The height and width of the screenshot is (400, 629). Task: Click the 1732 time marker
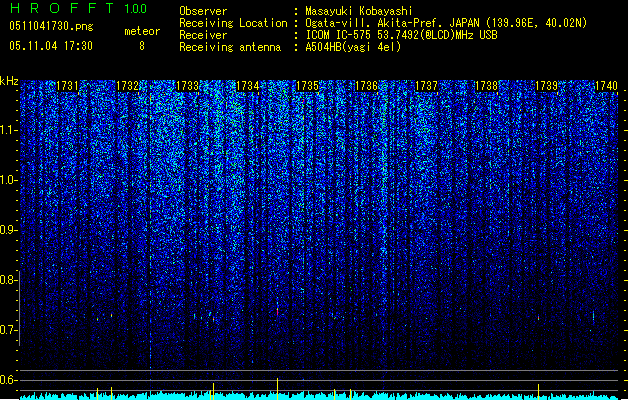pyautogui.click(x=127, y=86)
